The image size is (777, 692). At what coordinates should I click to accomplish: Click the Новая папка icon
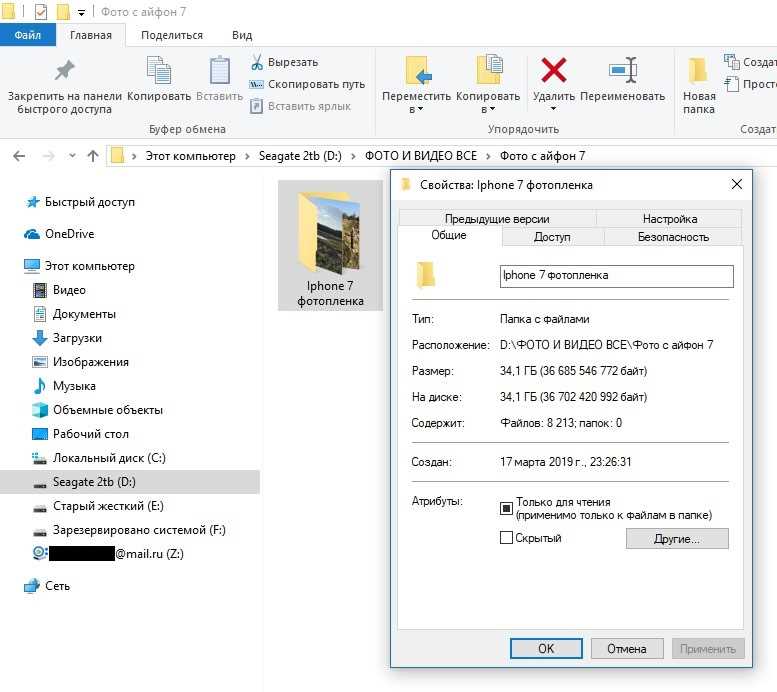[699, 70]
